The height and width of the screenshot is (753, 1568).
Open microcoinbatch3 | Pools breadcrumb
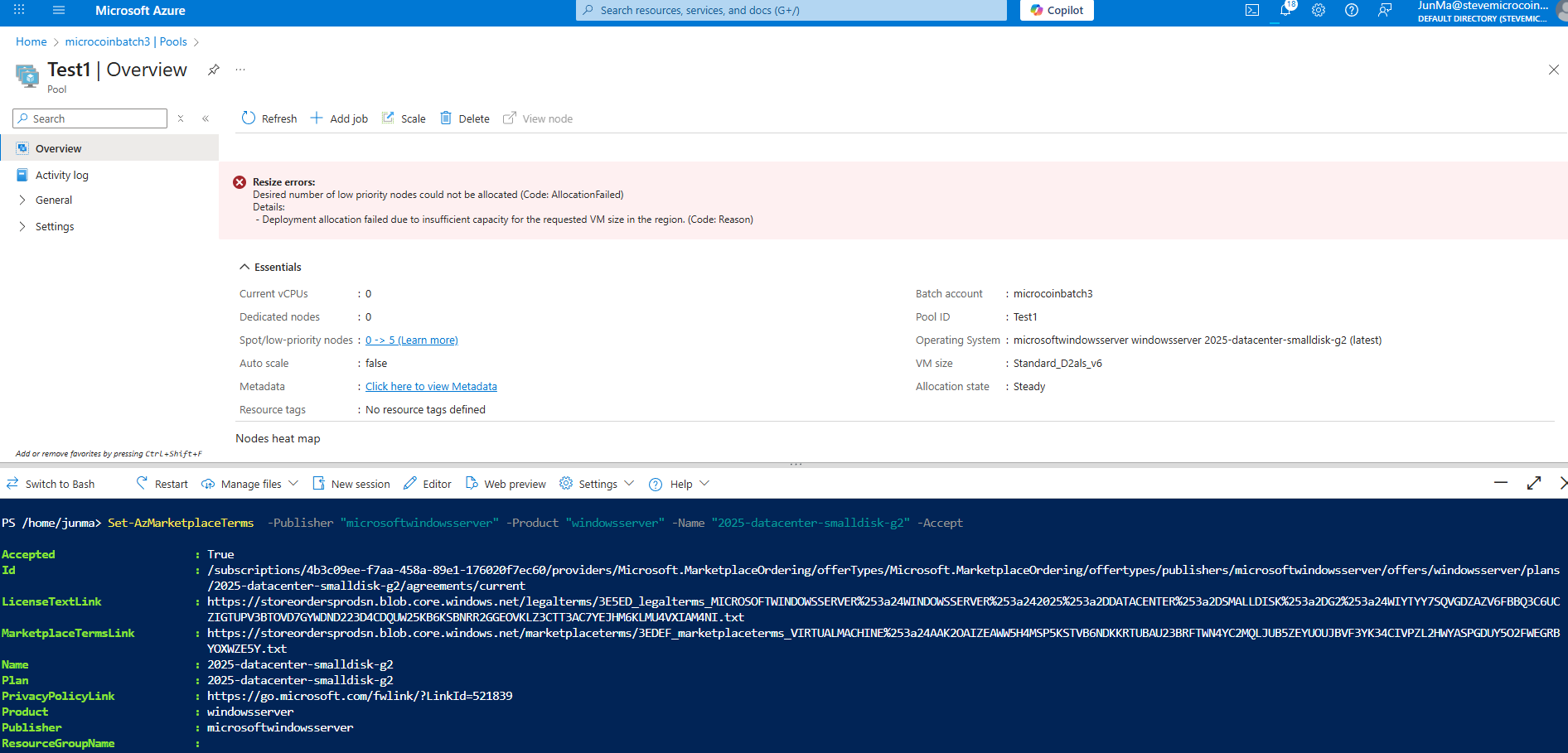pos(126,42)
